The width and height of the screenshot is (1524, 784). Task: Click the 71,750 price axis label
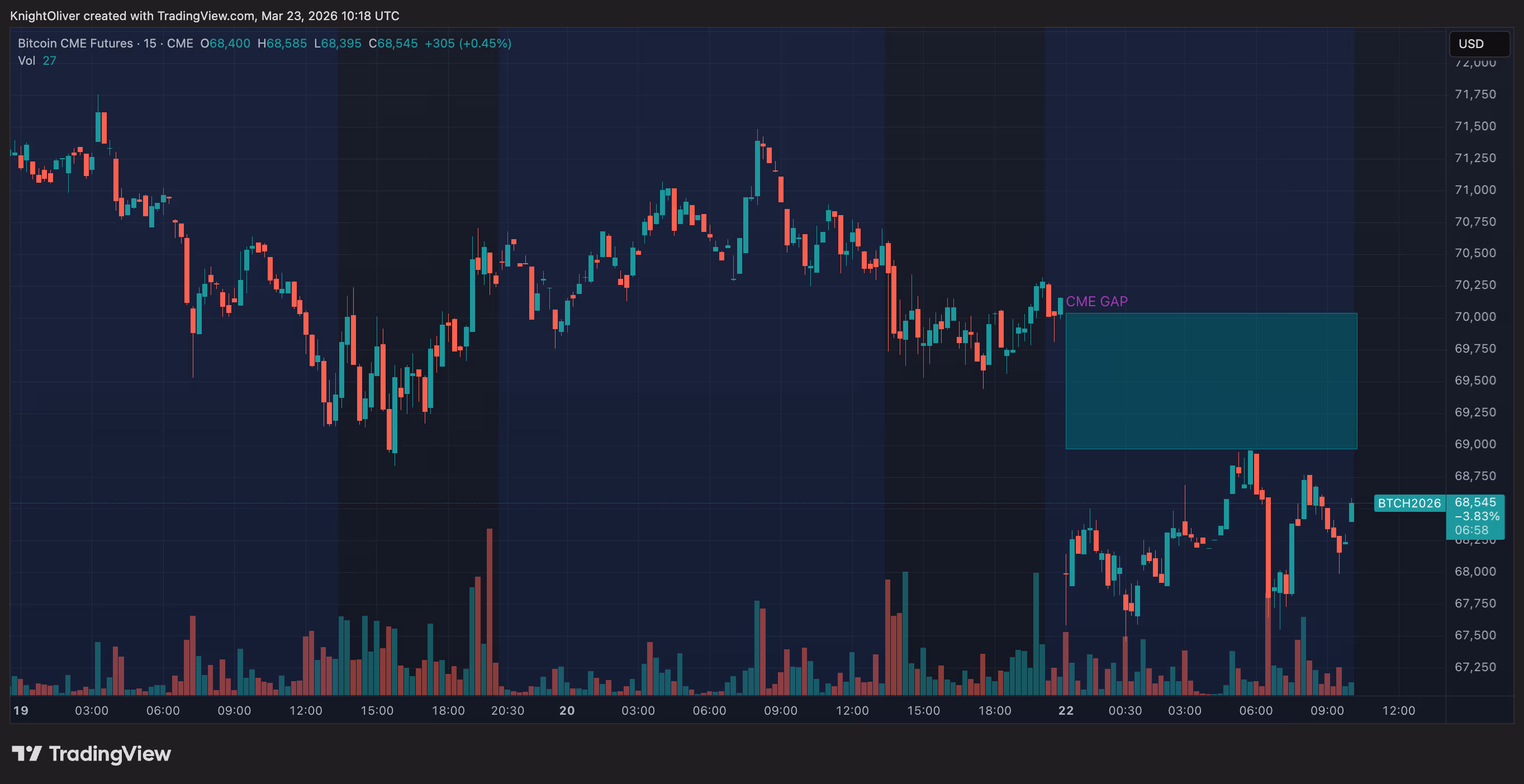tap(1475, 94)
